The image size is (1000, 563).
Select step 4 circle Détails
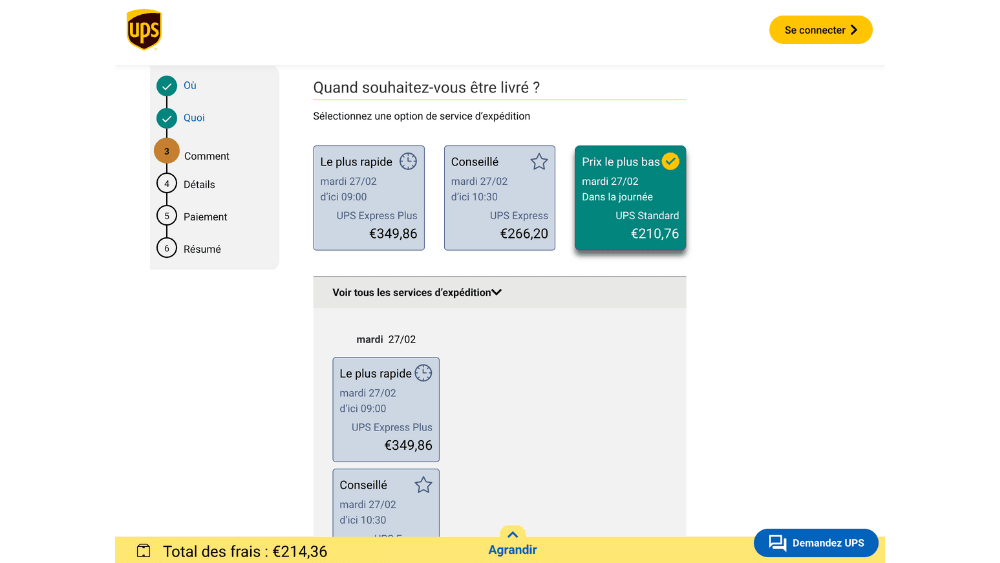[x=166, y=184]
